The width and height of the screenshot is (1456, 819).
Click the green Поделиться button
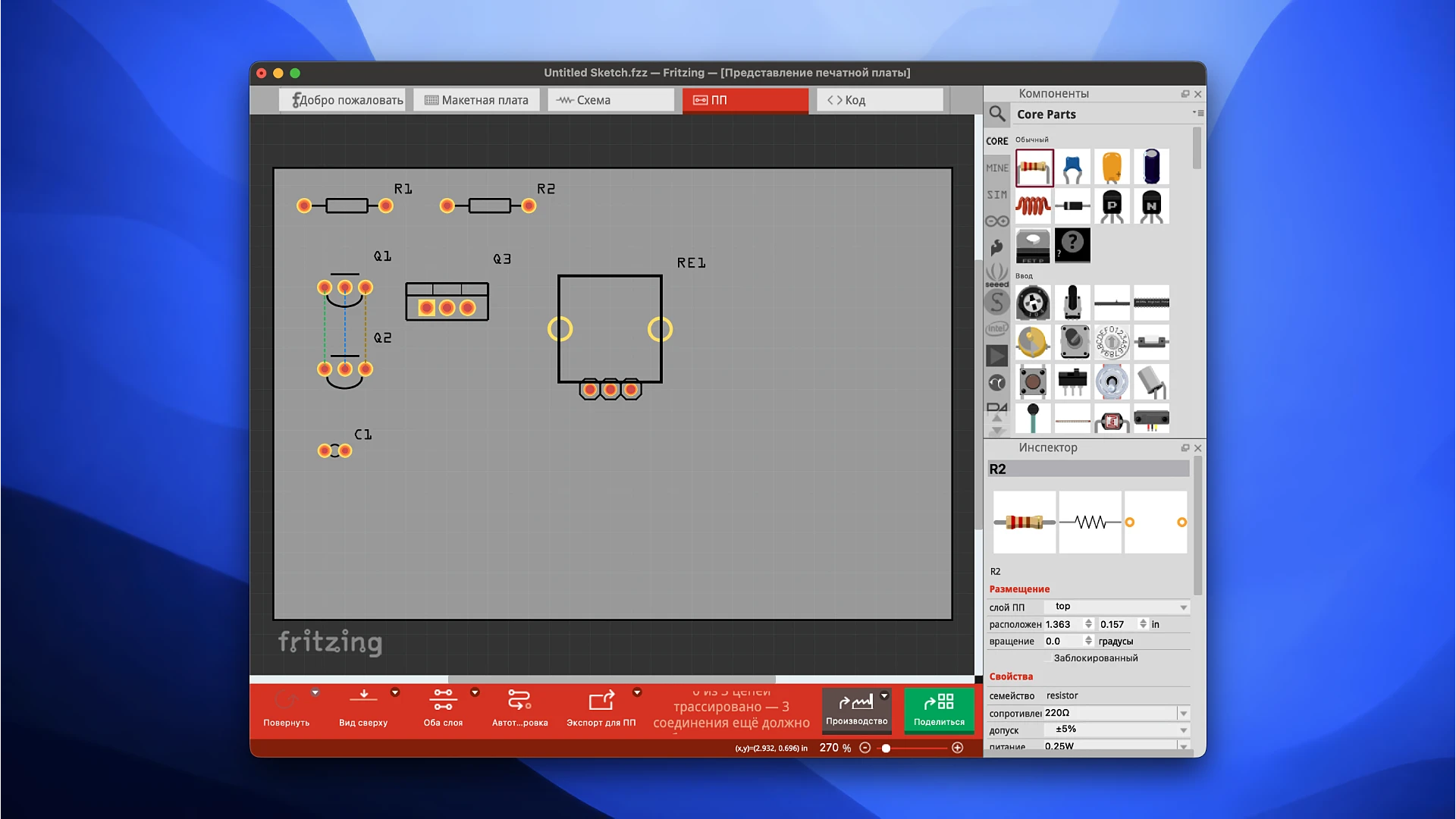pos(939,711)
